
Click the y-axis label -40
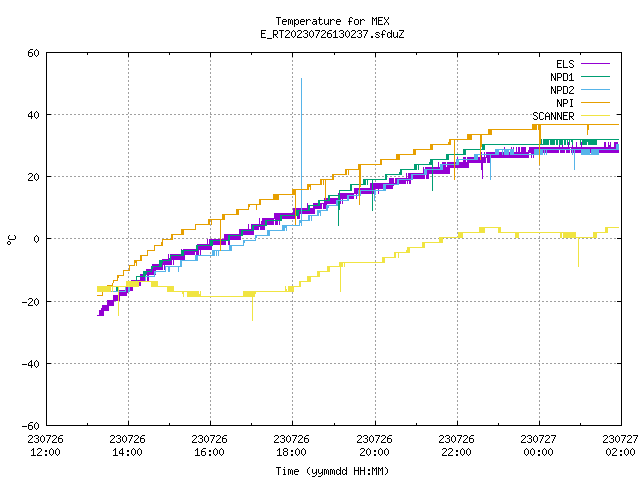point(31,364)
